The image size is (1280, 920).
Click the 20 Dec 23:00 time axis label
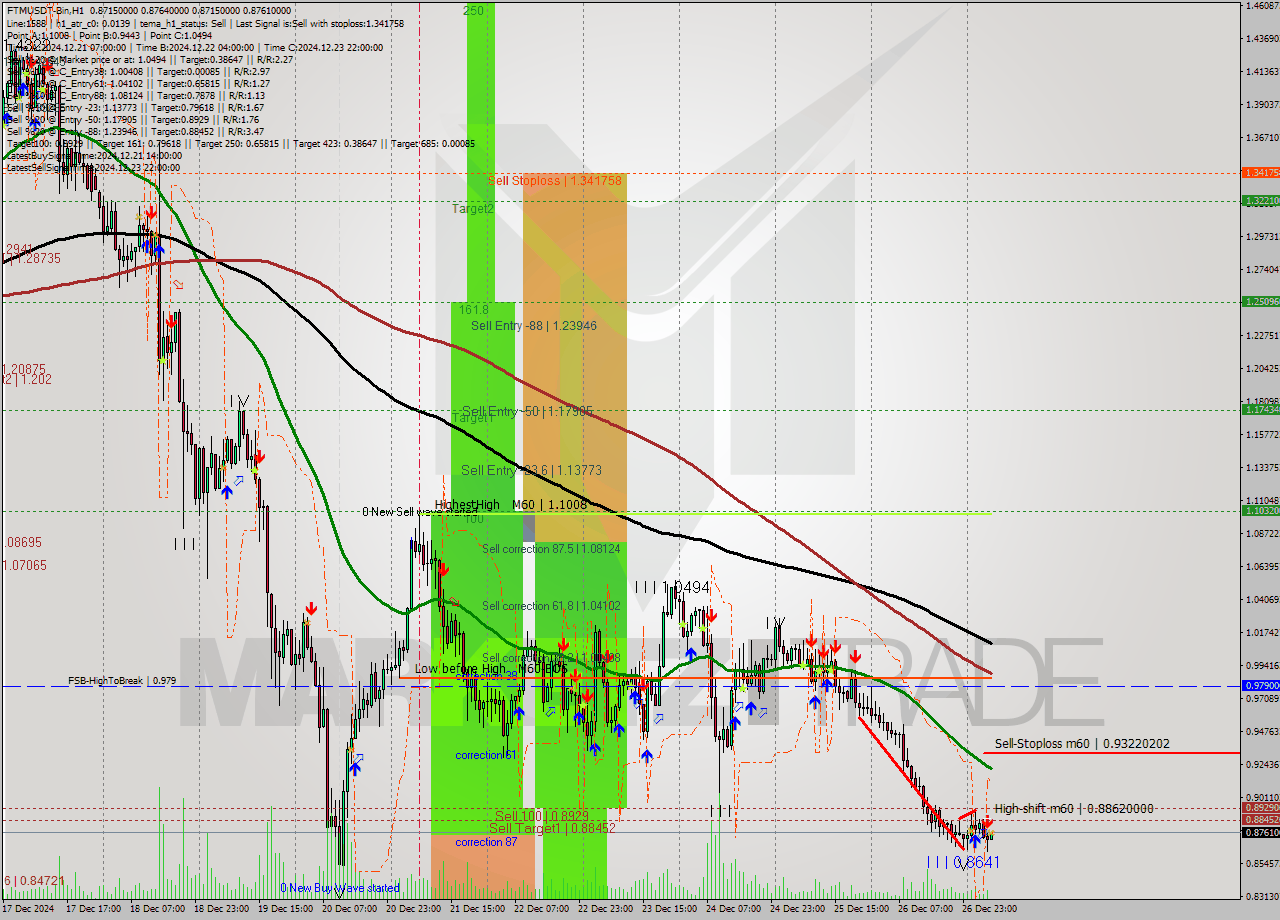(414, 909)
